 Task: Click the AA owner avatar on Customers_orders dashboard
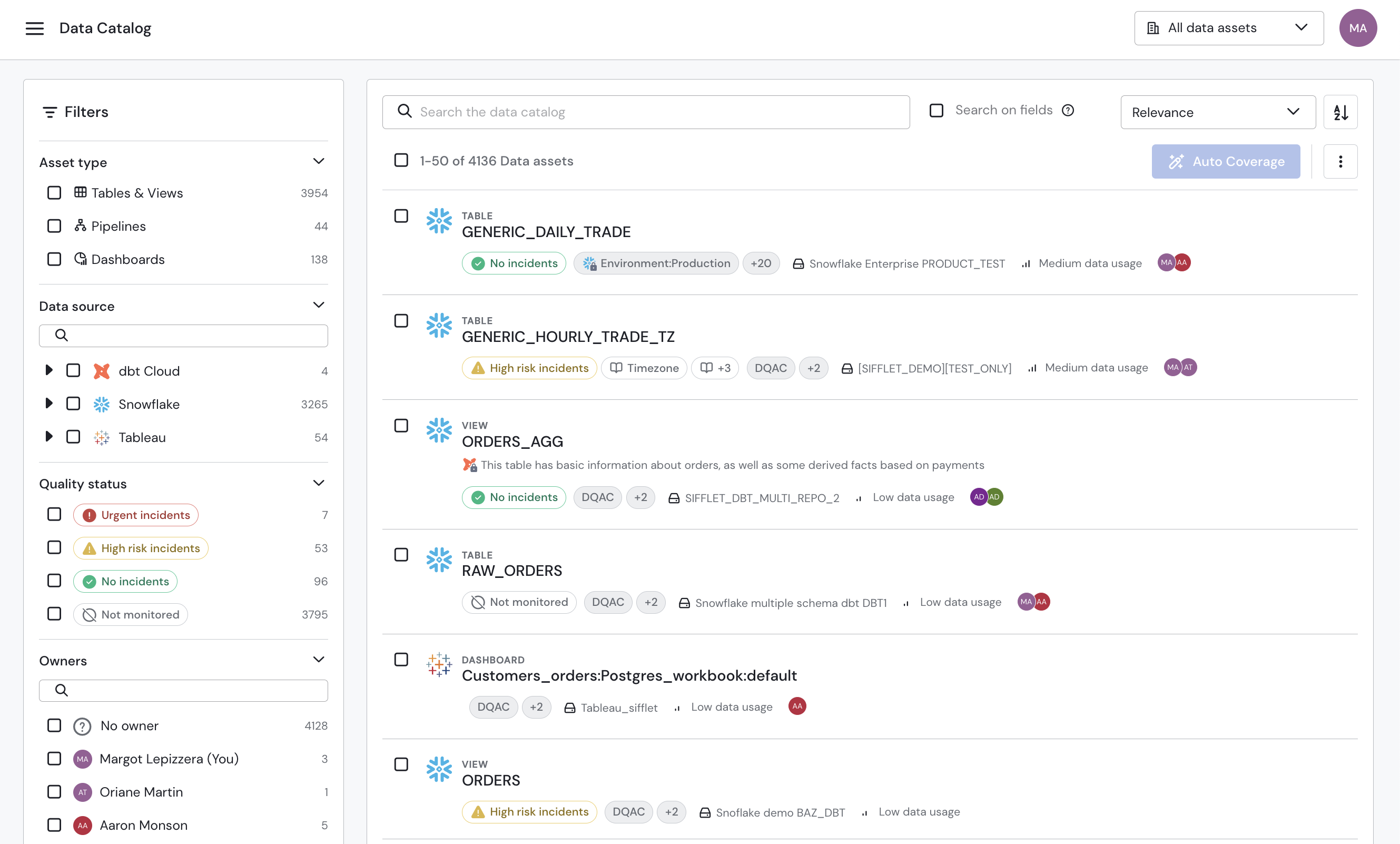pos(797,706)
